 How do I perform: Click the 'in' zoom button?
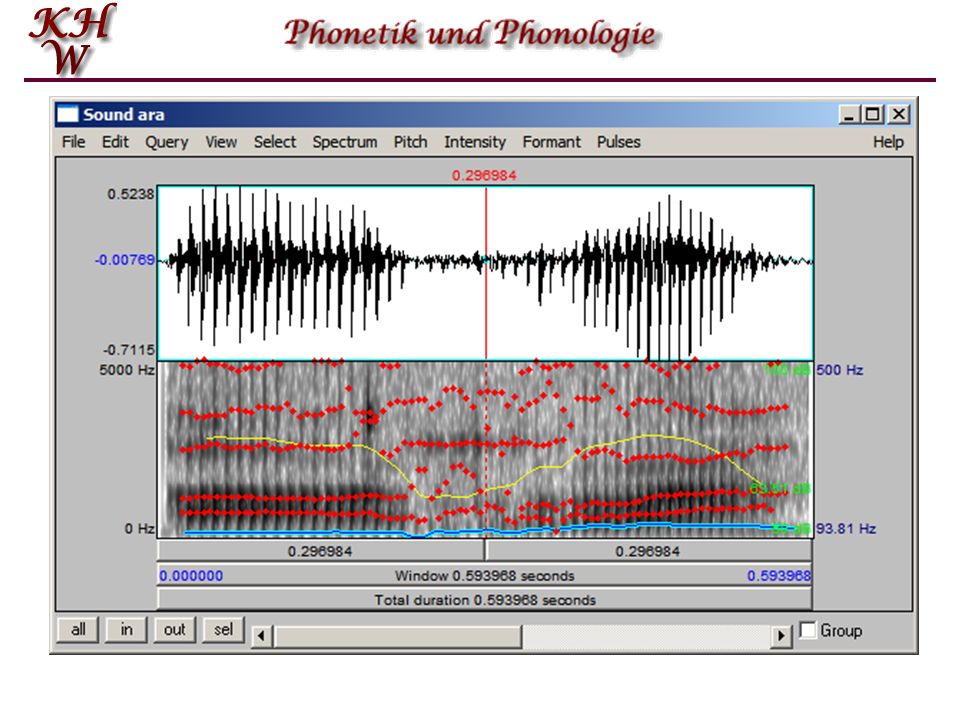126,630
